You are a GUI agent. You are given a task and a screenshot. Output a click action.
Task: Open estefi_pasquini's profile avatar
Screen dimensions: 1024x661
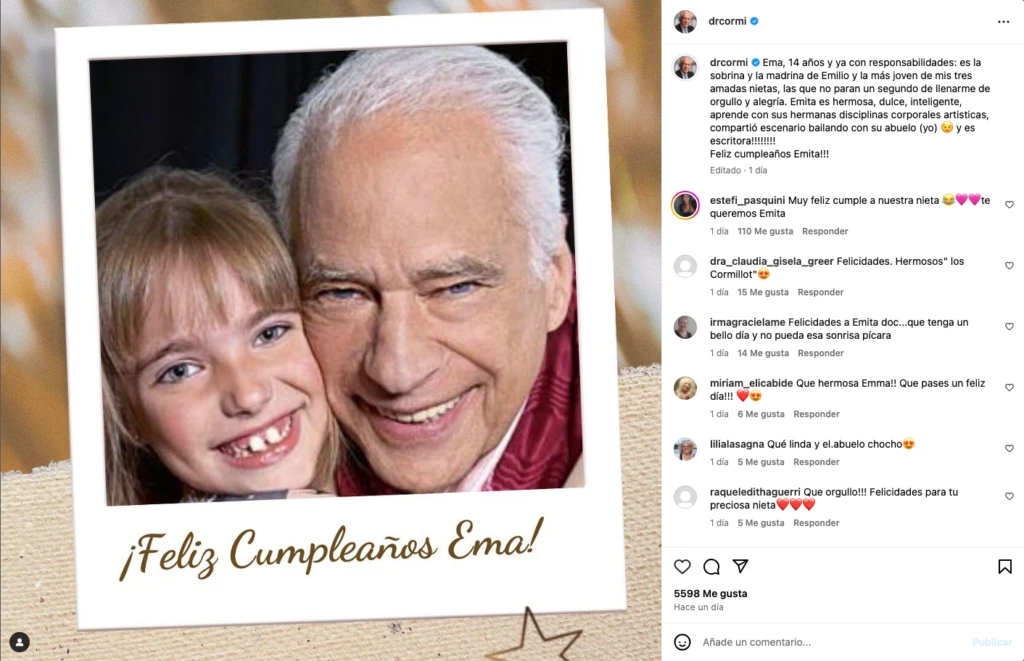point(685,206)
